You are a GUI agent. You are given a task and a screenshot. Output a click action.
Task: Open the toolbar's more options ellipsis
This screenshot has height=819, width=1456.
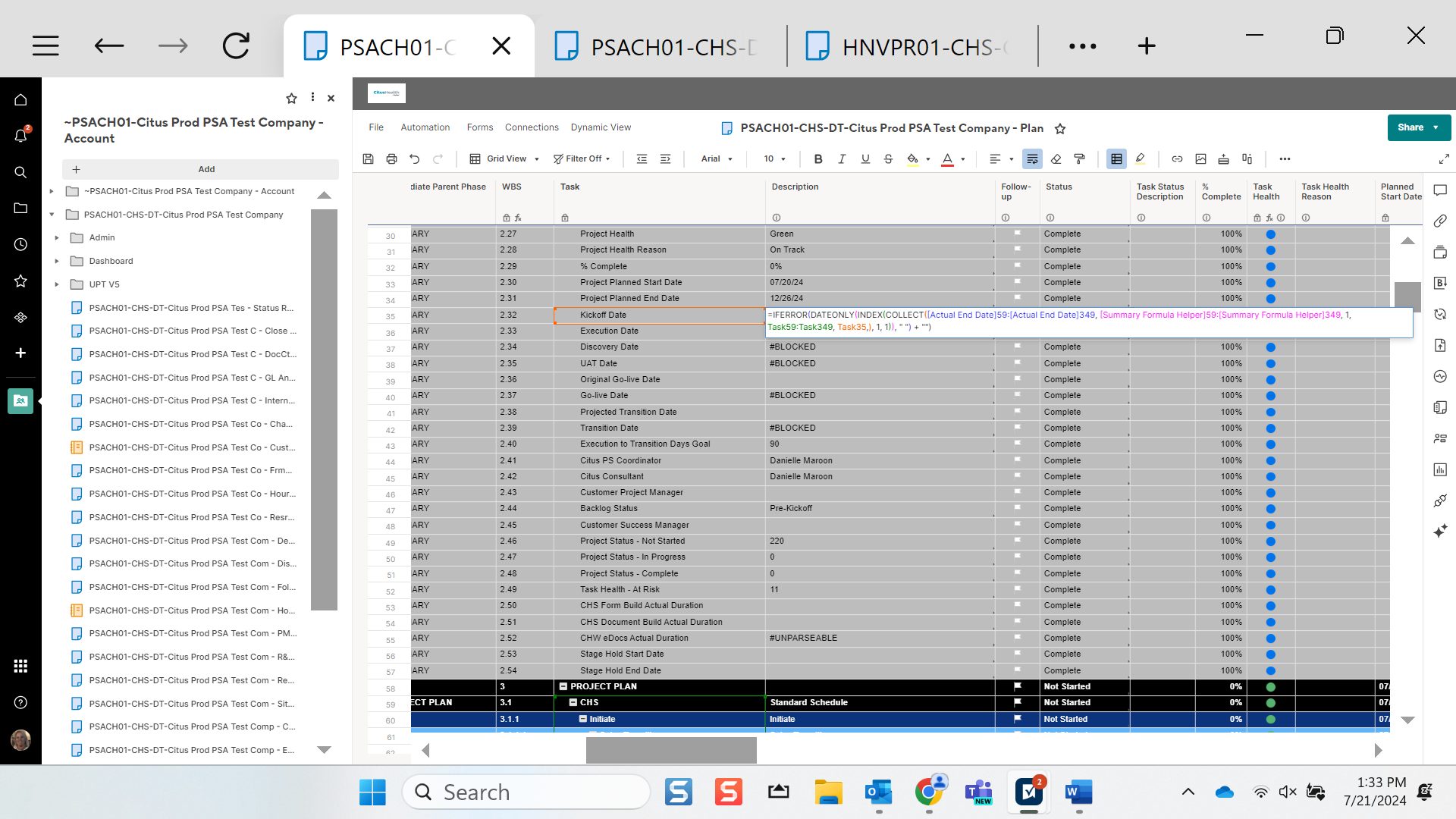[1285, 159]
